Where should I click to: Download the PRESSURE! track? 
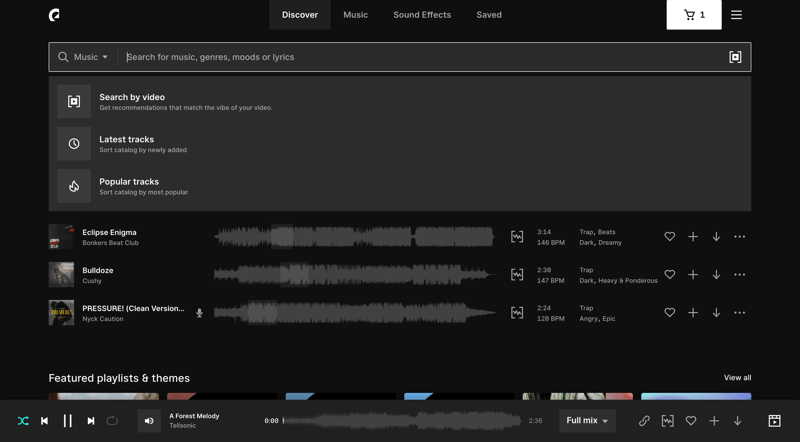pyautogui.click(x=716, y=313)
